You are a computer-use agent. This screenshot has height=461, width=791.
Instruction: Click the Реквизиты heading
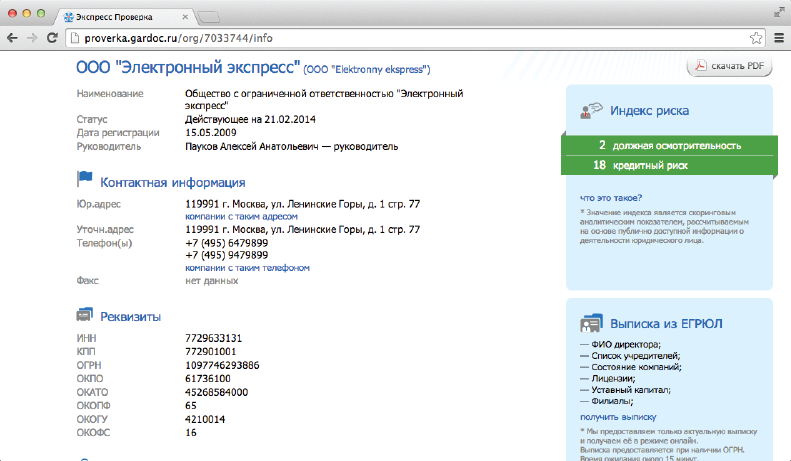coord(130,317)
